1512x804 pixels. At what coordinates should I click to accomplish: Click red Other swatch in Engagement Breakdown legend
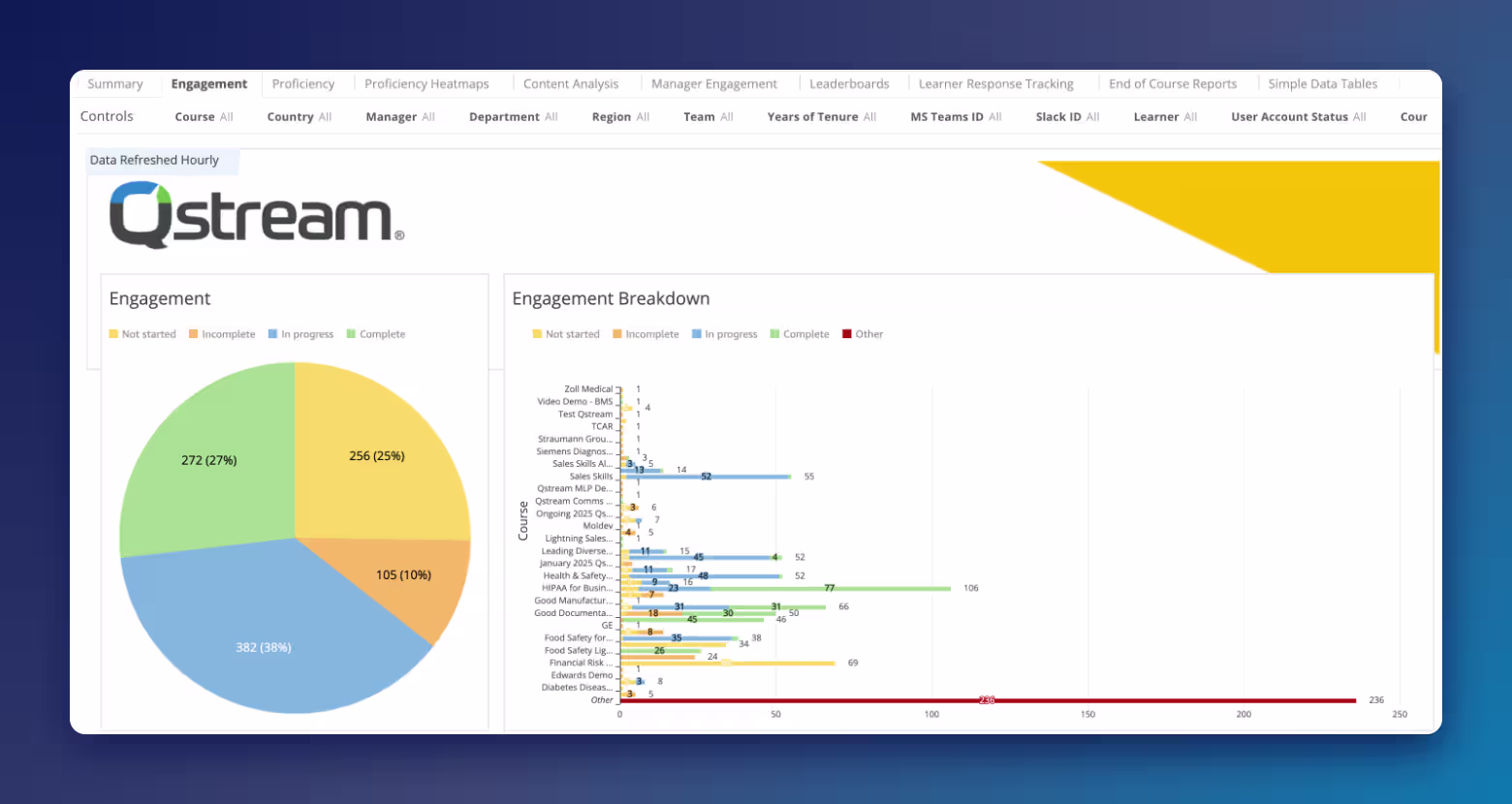click(x=847, y=334)
